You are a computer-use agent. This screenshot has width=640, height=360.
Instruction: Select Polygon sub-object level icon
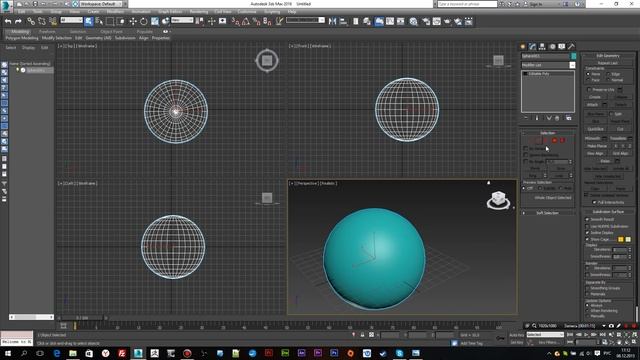click(554, 140)
